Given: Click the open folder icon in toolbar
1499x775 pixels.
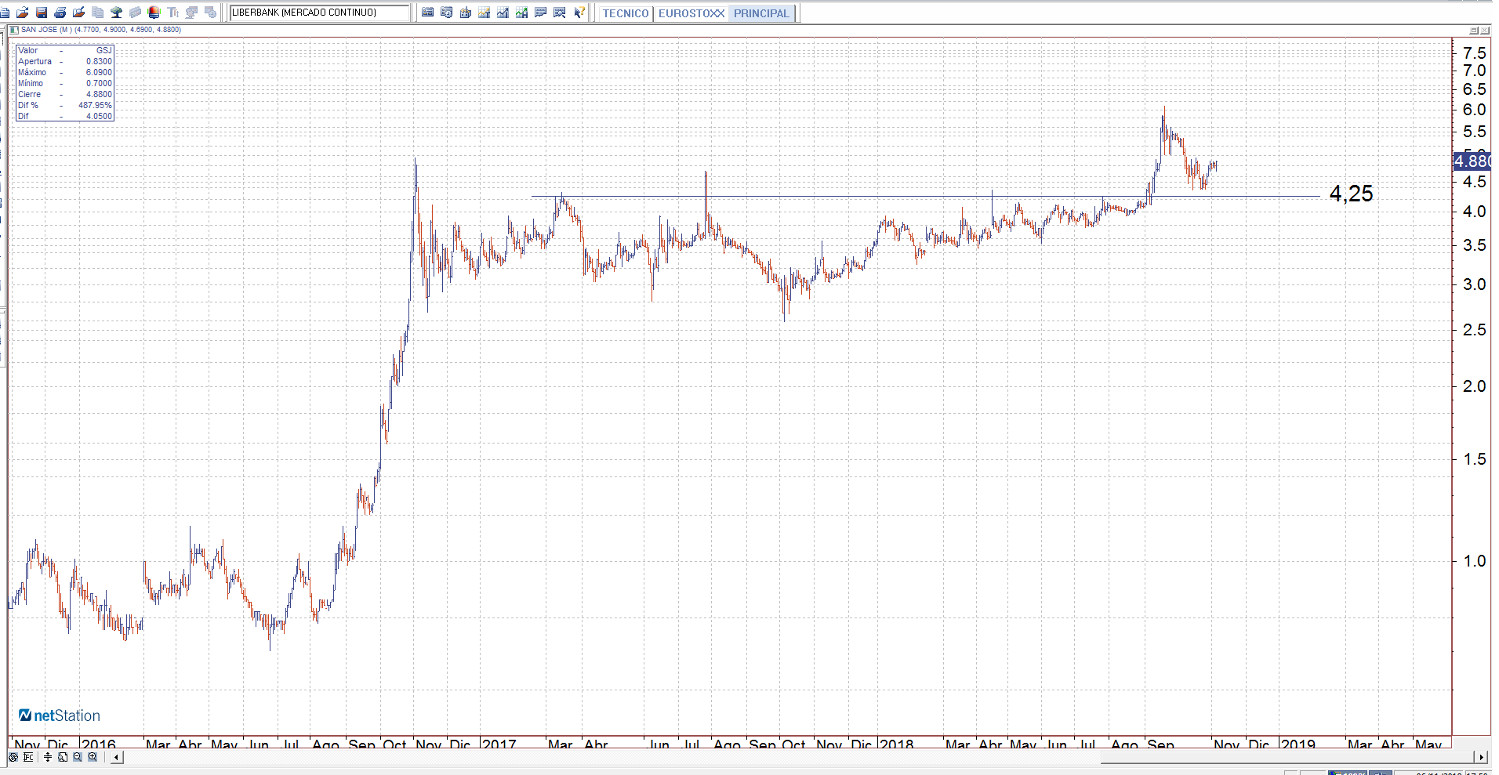Looking at the screenshot, I should click(22, 13).
